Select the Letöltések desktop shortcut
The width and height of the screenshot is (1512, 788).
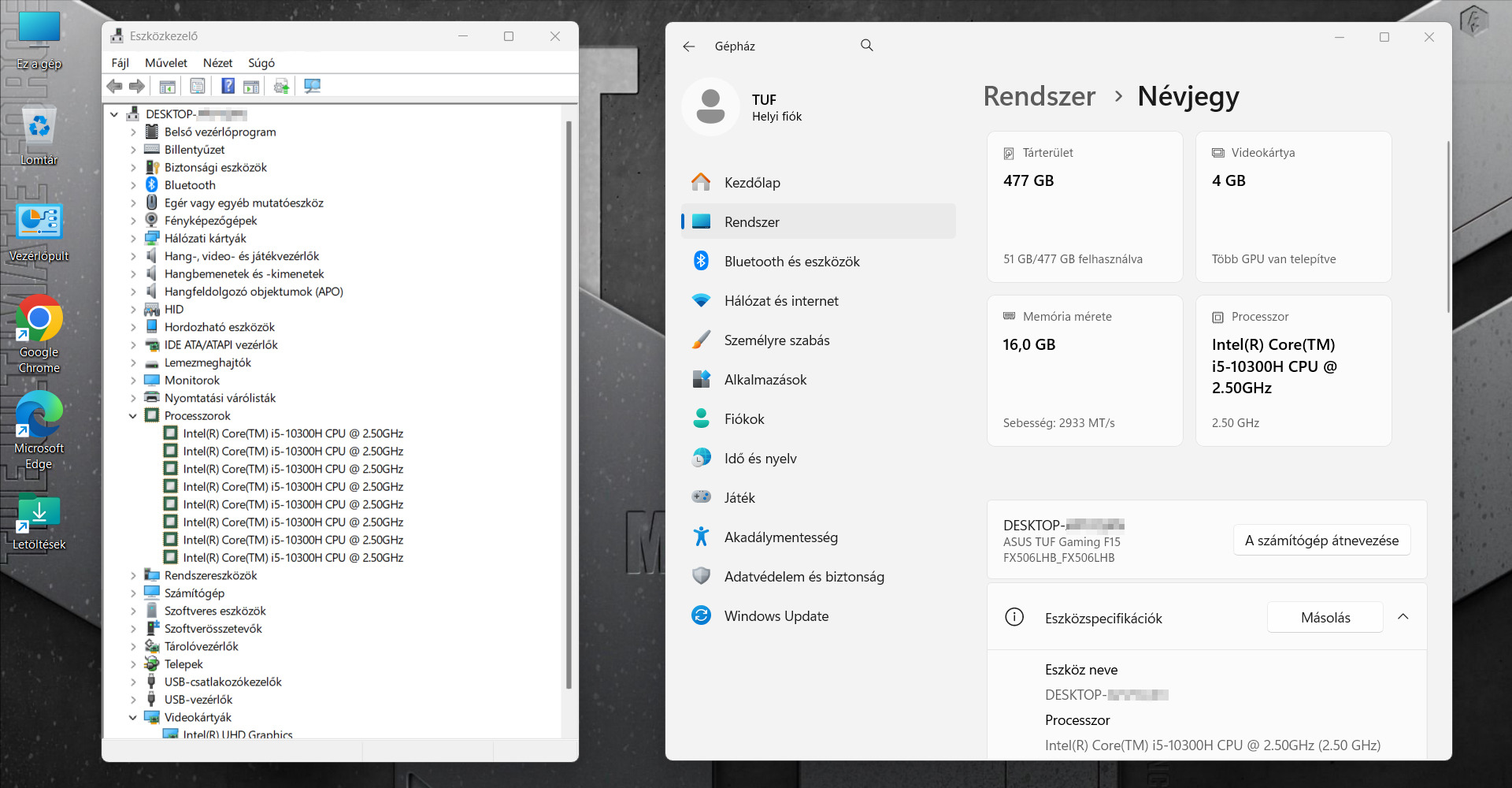39,522
